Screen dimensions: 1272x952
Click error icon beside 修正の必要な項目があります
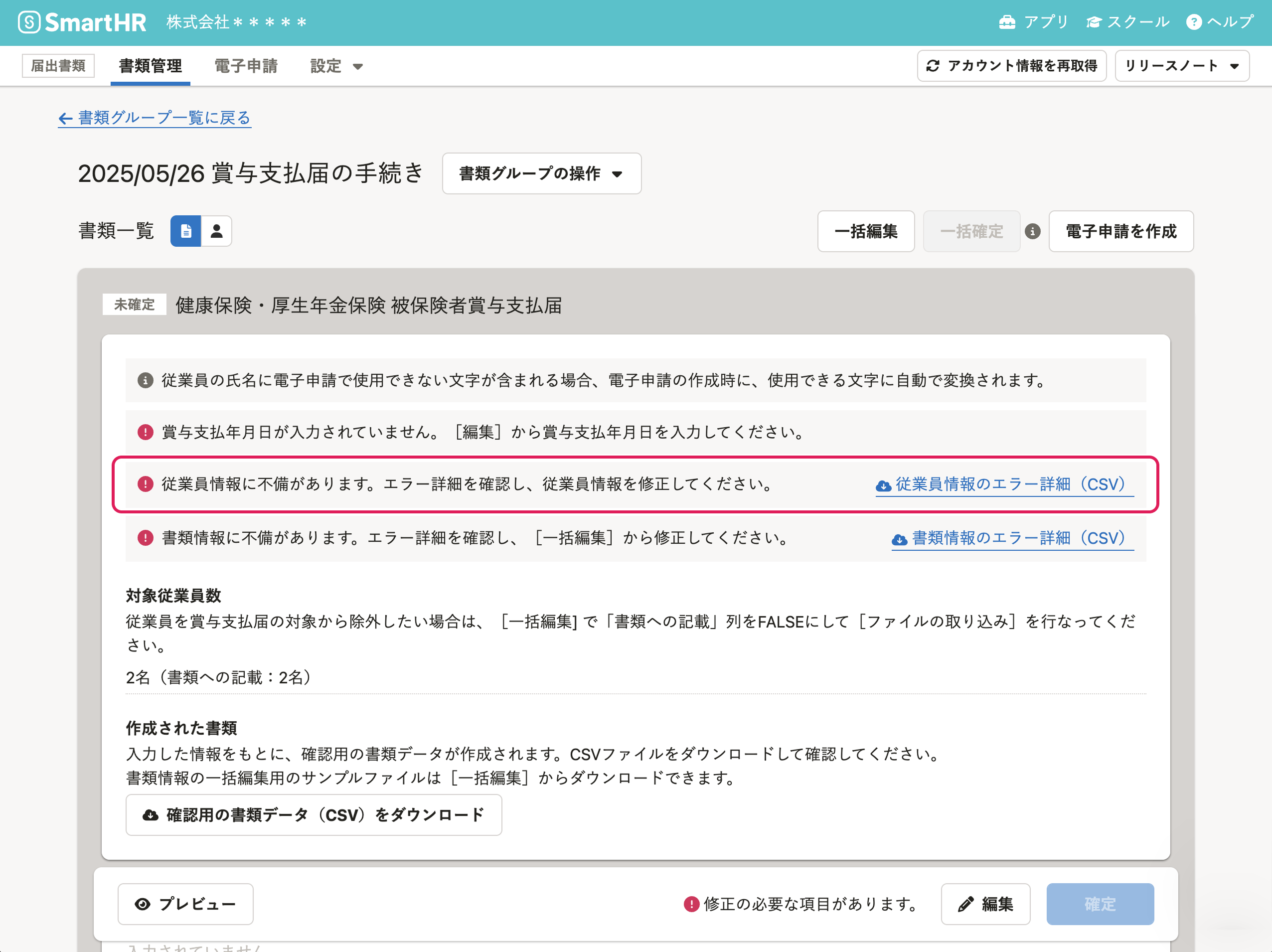[691, 904]
